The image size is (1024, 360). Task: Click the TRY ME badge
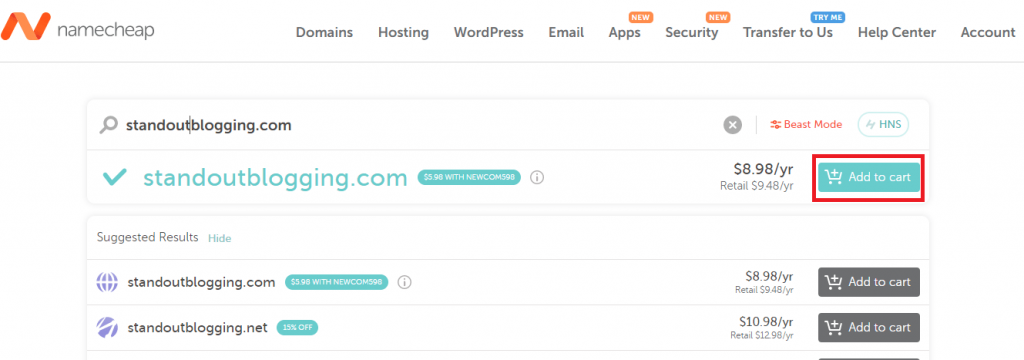click(x=828, y=17)
